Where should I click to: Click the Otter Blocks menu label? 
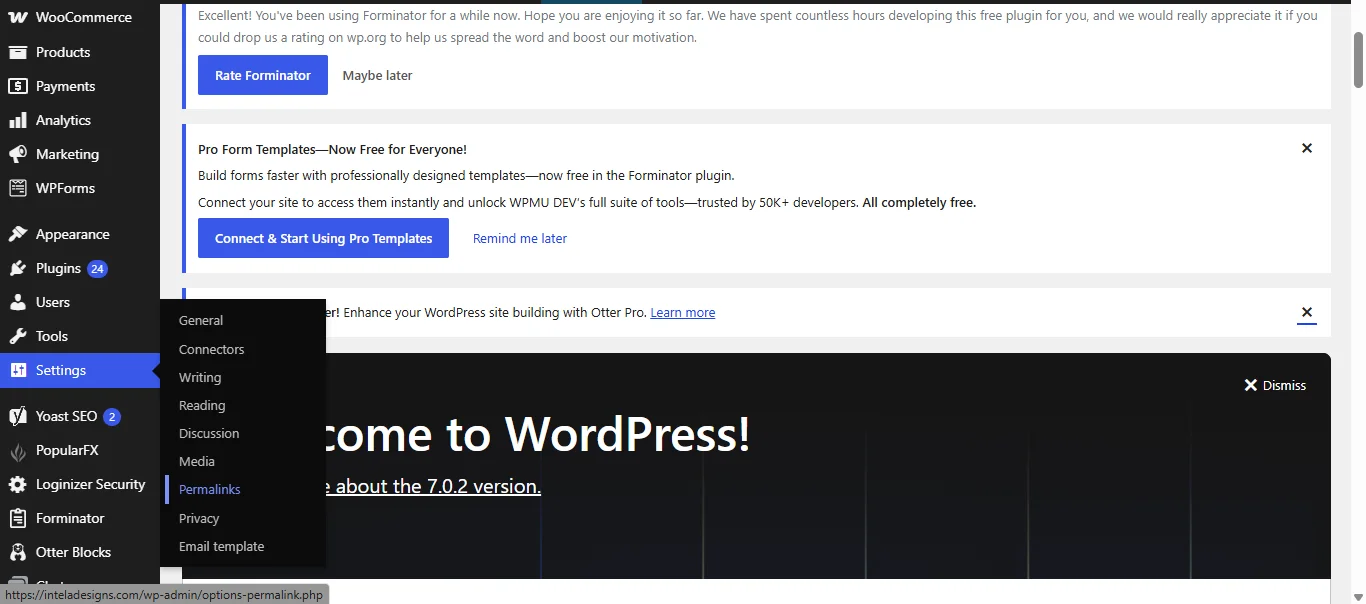(x=73, y=552)
